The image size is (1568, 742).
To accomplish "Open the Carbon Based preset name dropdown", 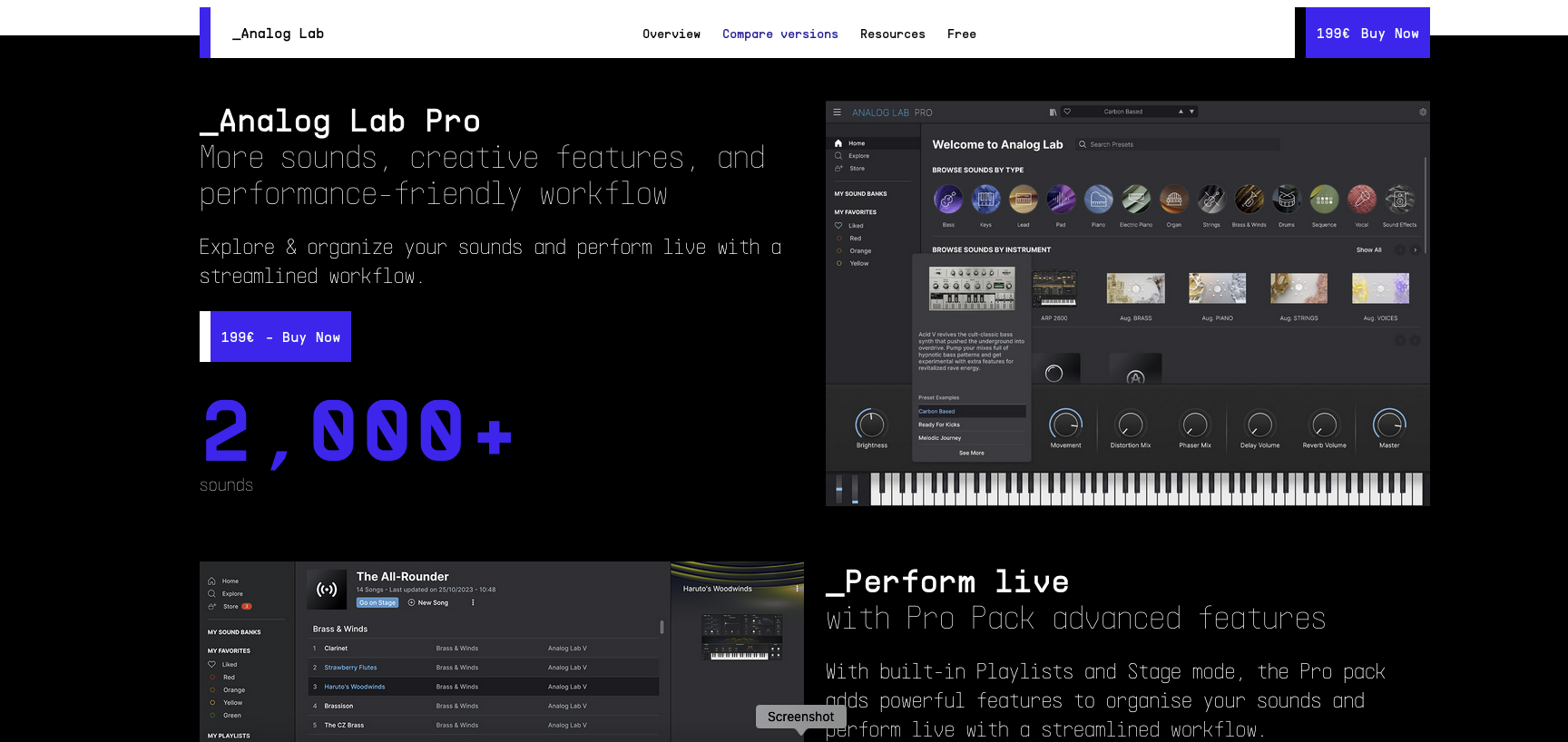I will (1123, 112).
